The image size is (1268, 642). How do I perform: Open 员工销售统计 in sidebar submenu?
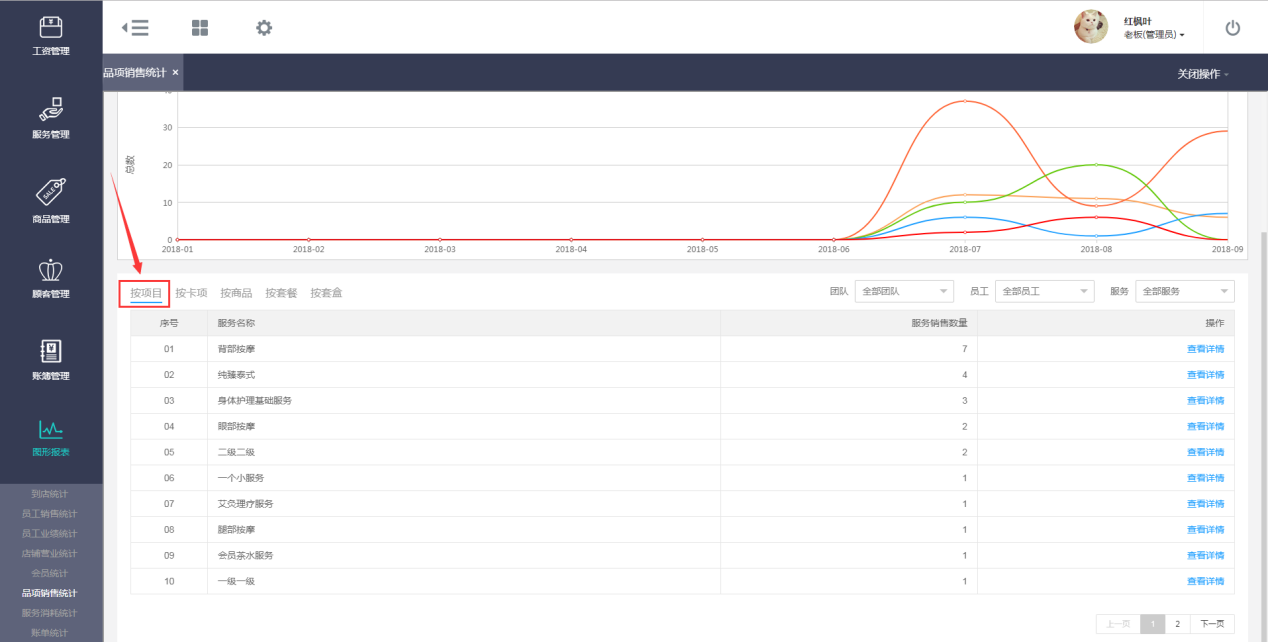coord(49,513)
